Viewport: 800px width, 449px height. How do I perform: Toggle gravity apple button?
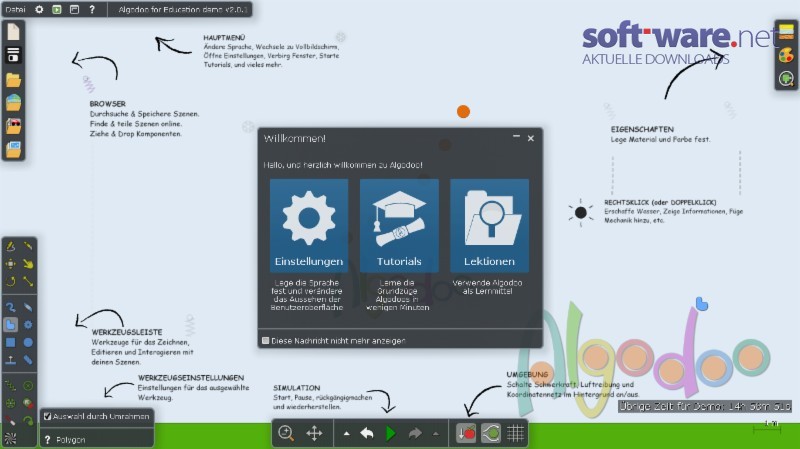tap(466, 433)
